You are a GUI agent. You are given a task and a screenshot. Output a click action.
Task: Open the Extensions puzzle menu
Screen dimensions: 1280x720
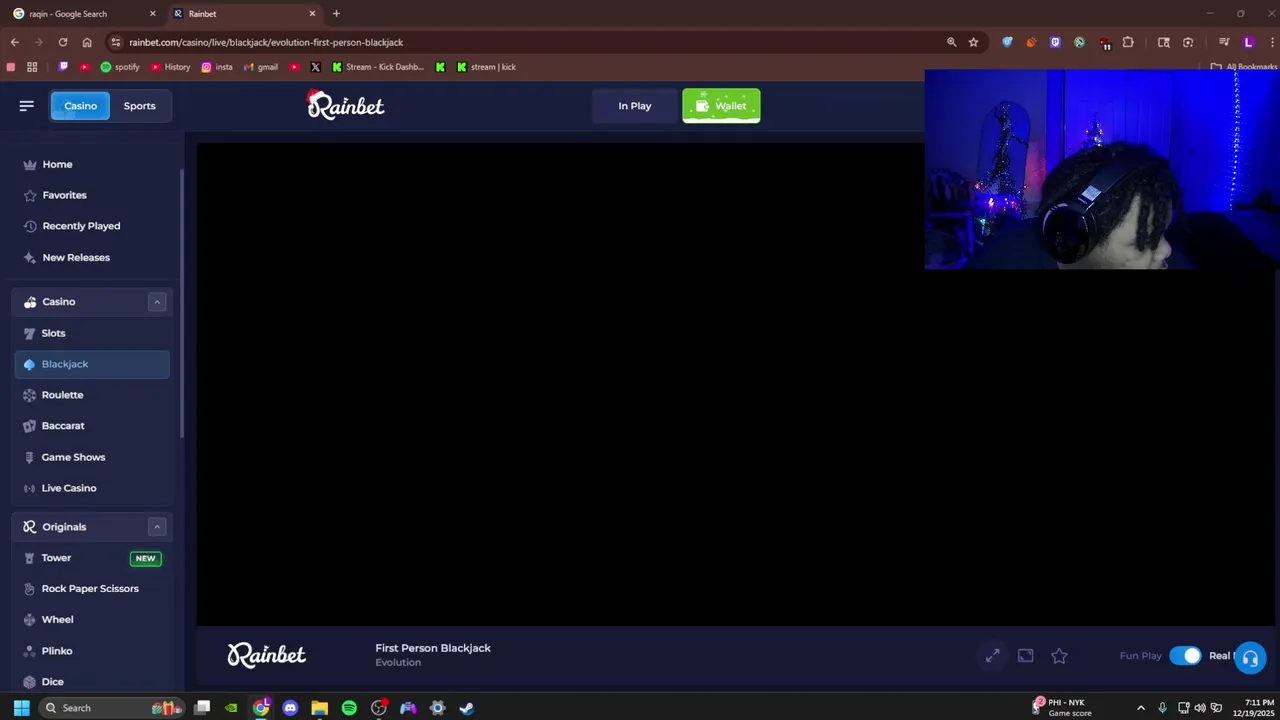point(1128,42)
